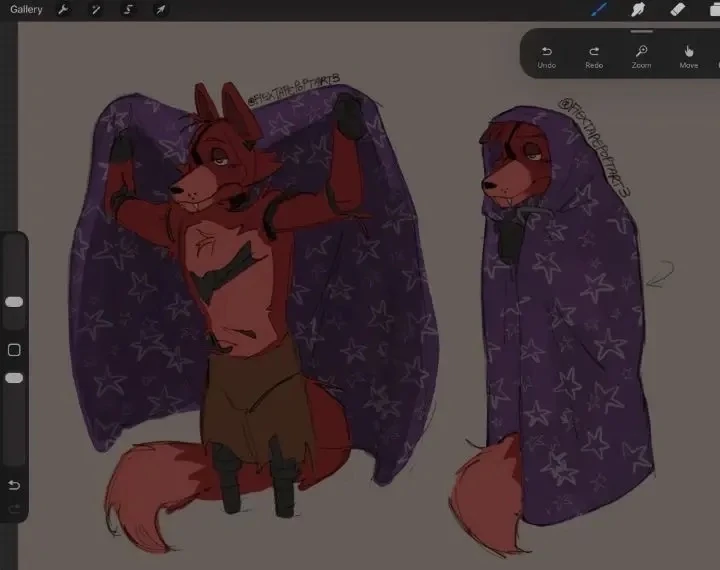This screenshot has width=720, height=570.
Task: Tap the sidebar undo arrow
Action: 14,485
